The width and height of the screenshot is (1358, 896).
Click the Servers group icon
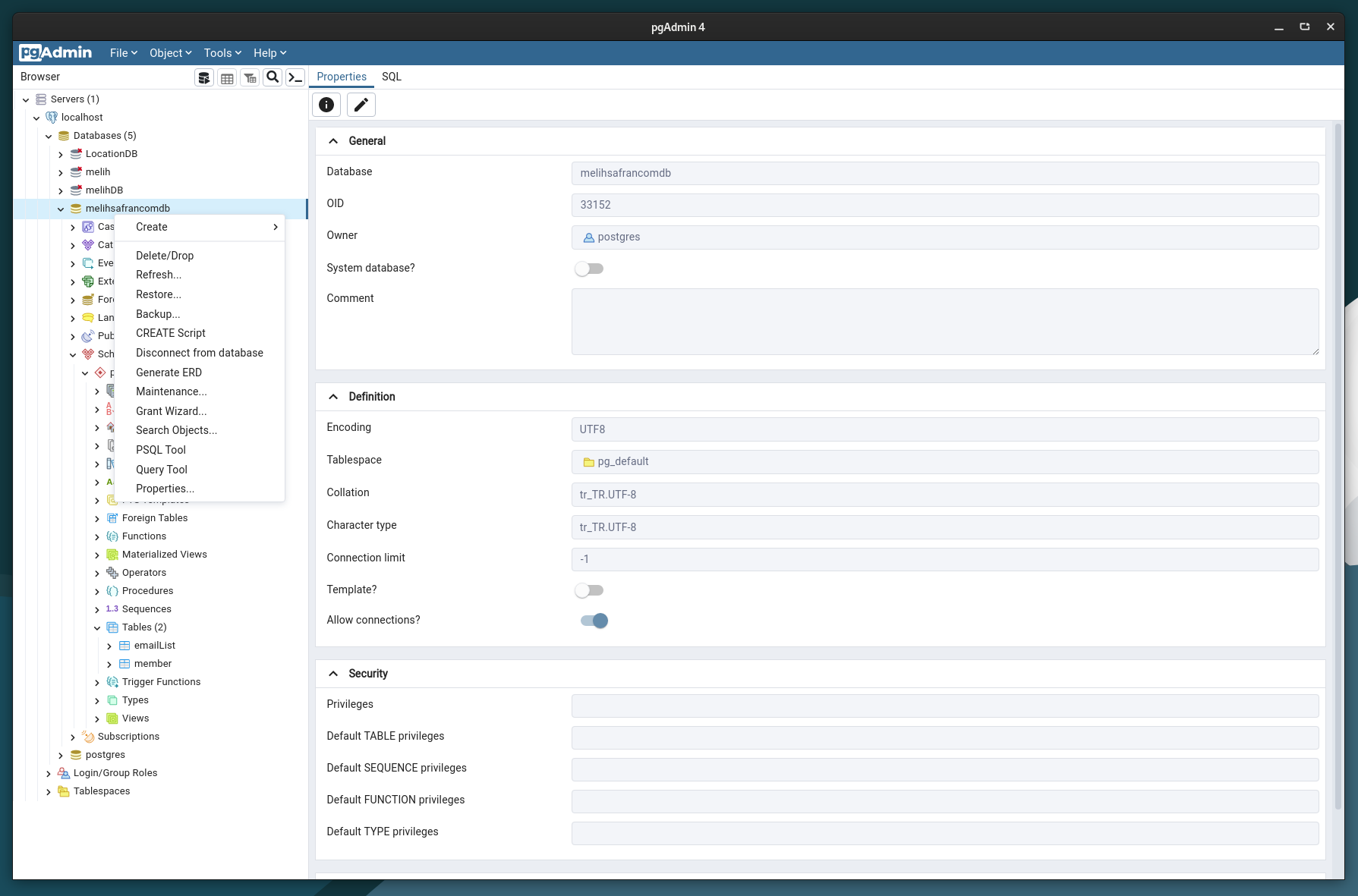coord(41,99)
